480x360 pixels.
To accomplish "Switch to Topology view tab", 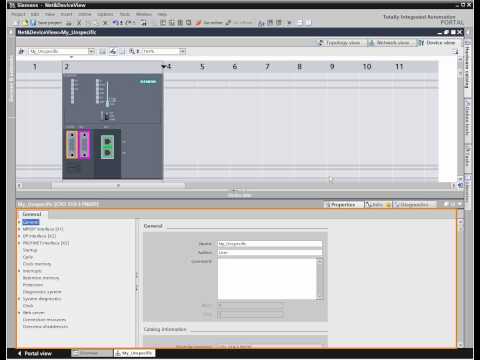I will point(340,43).
